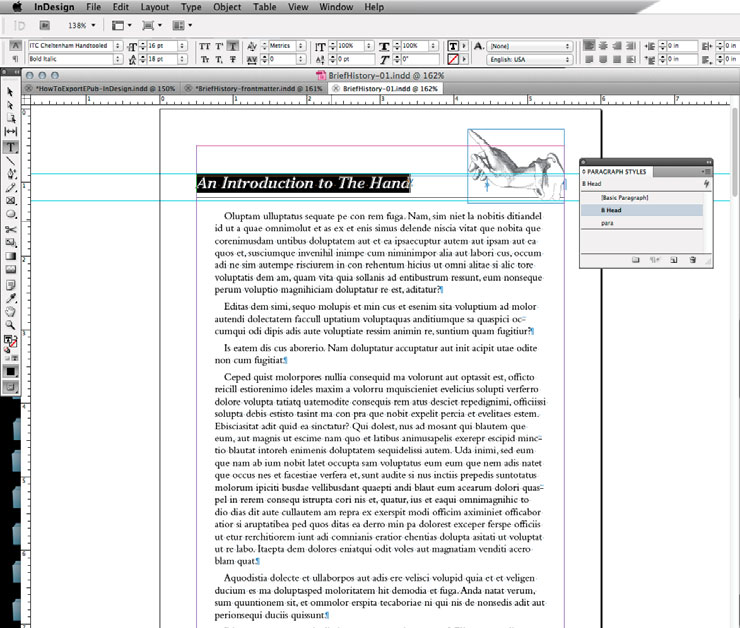Open the Paragraph Styles panel flyout menu
The image size is (740, 628).
pos(706,172)
